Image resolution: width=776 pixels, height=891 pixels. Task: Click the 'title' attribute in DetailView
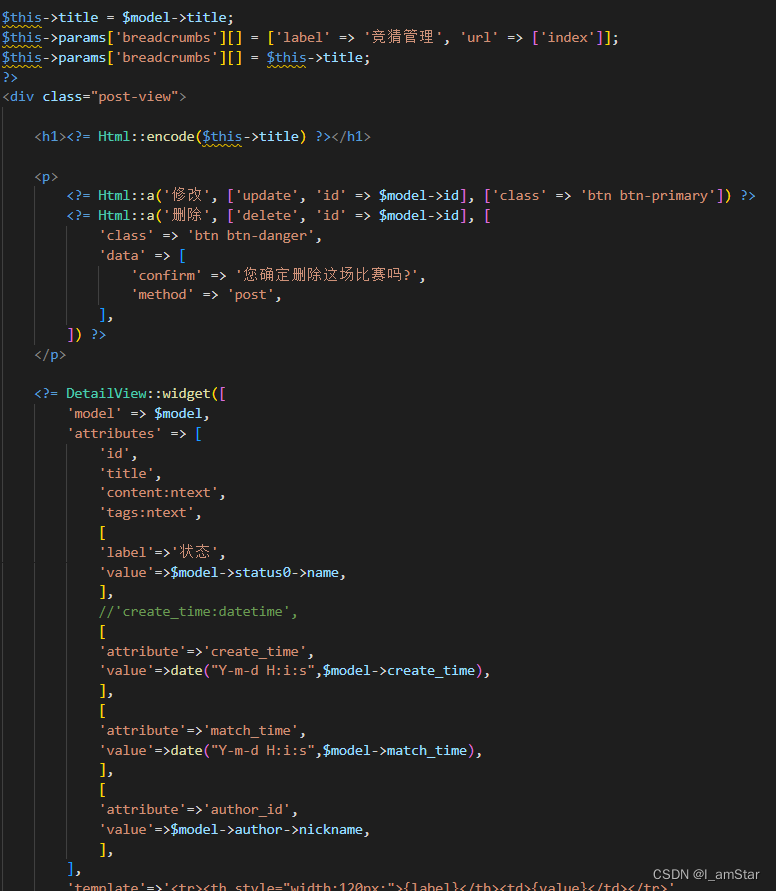(x=127, y=473)
